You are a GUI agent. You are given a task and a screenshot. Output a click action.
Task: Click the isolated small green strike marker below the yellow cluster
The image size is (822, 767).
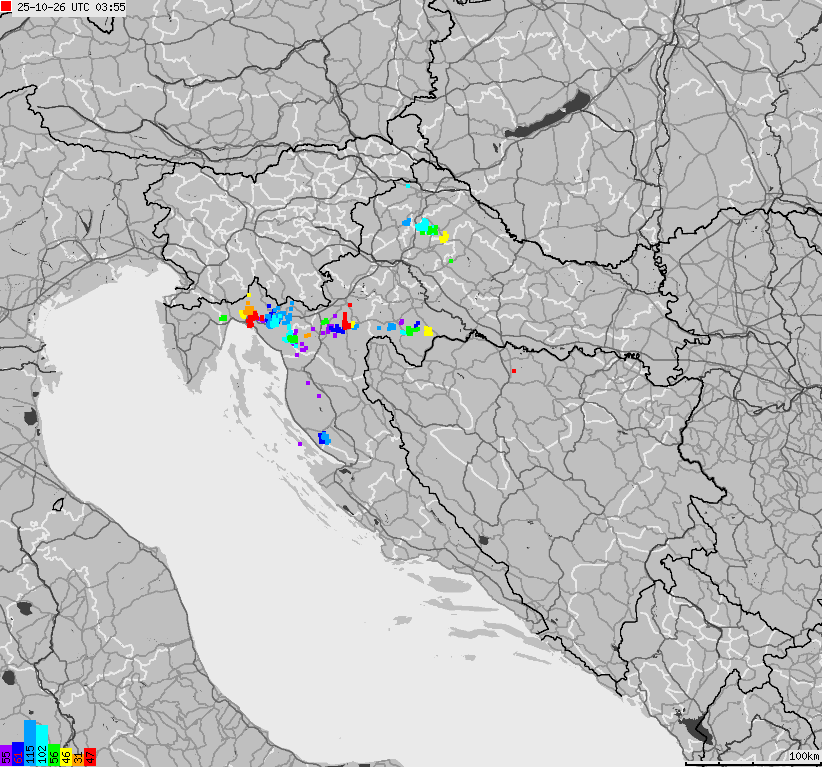coord(451,261)
